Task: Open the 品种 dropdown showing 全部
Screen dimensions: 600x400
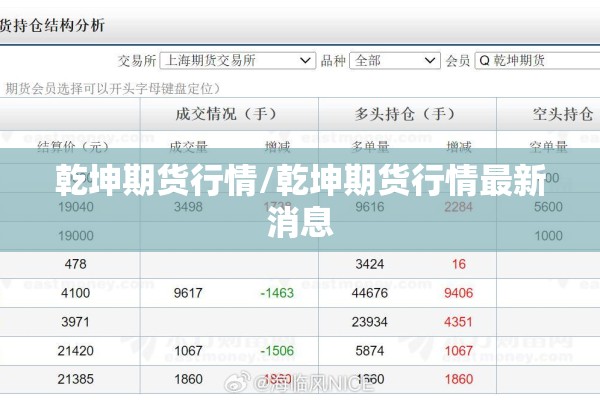Action: click(x=395, y=60)
